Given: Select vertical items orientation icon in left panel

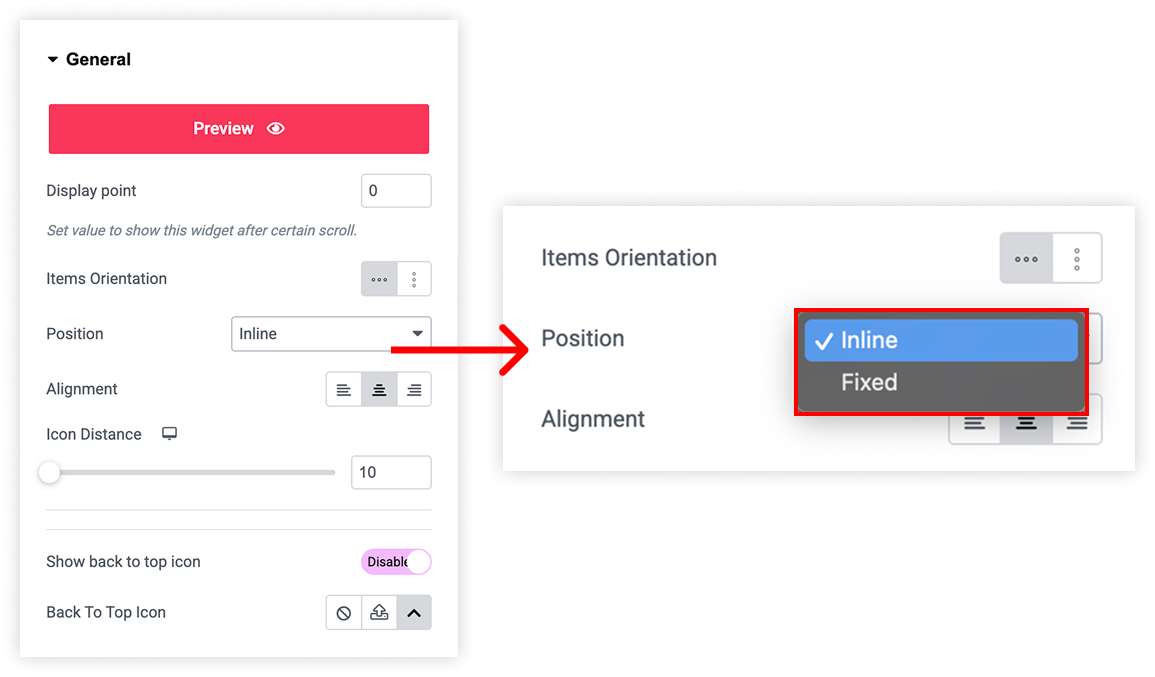Looking at the screenshot, I should (414, 279).
